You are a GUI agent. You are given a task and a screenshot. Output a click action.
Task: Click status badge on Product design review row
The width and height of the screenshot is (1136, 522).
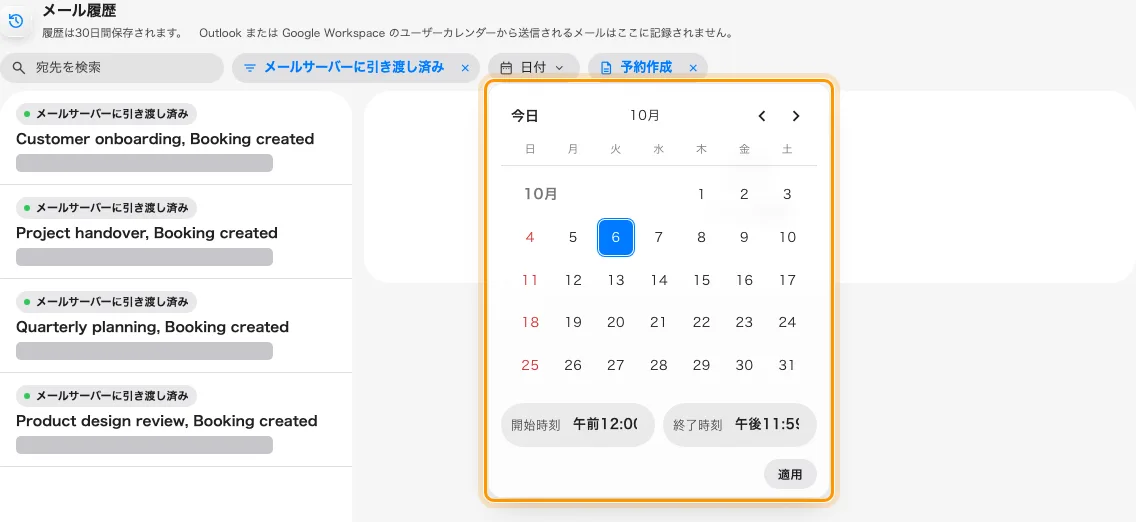click(x=106, y=396)
